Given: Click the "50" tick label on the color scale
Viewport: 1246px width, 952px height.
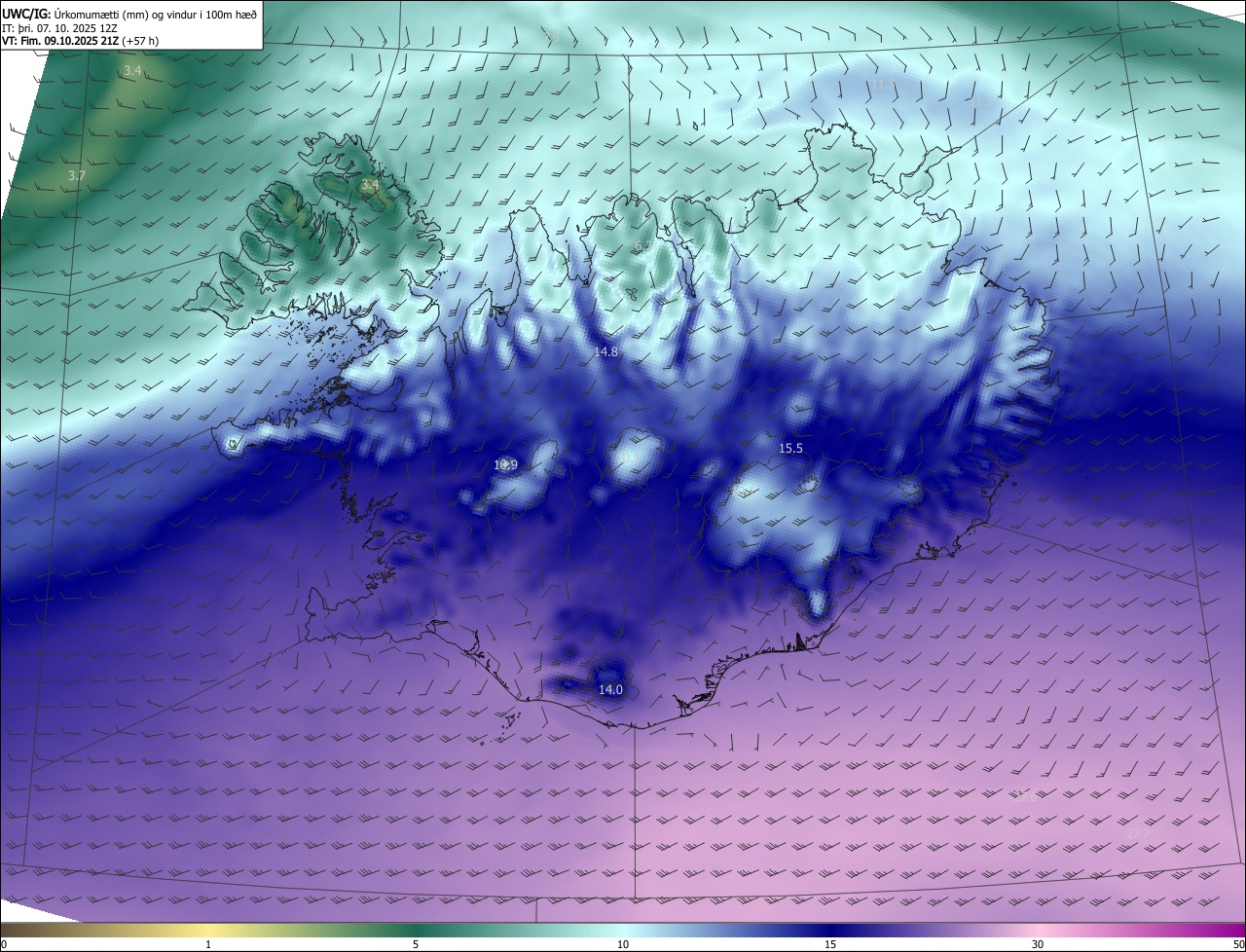Looking at the screenshot, I should point(1238,944).
